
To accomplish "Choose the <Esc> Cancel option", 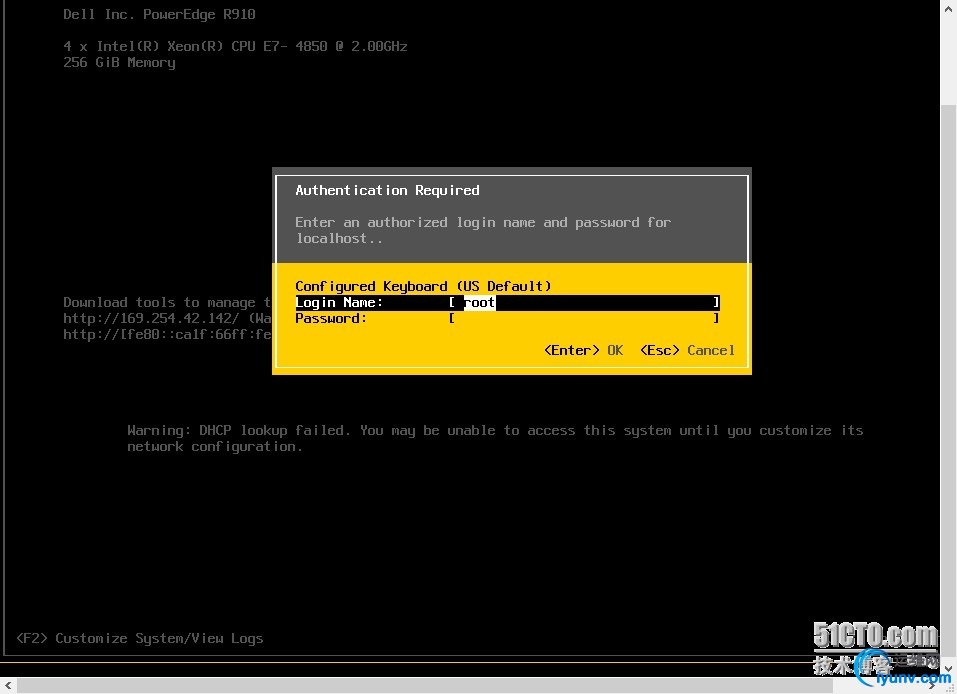I will pyautogui.click(x=687, y=350).
